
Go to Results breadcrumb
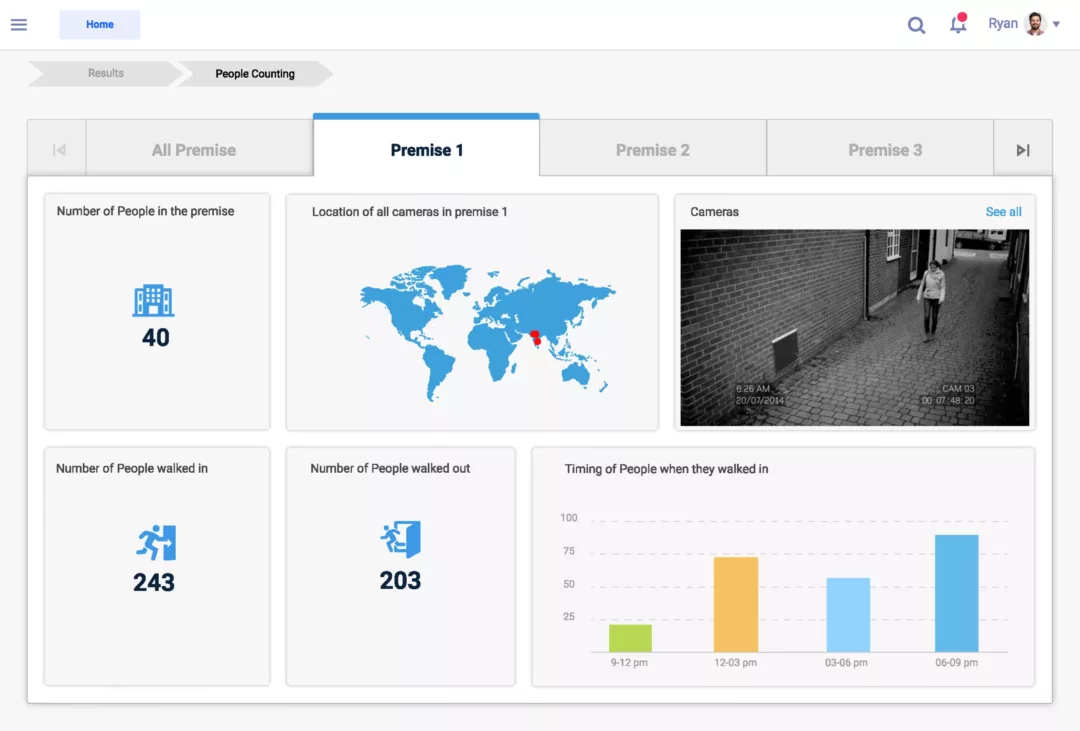tap(105, 73)
